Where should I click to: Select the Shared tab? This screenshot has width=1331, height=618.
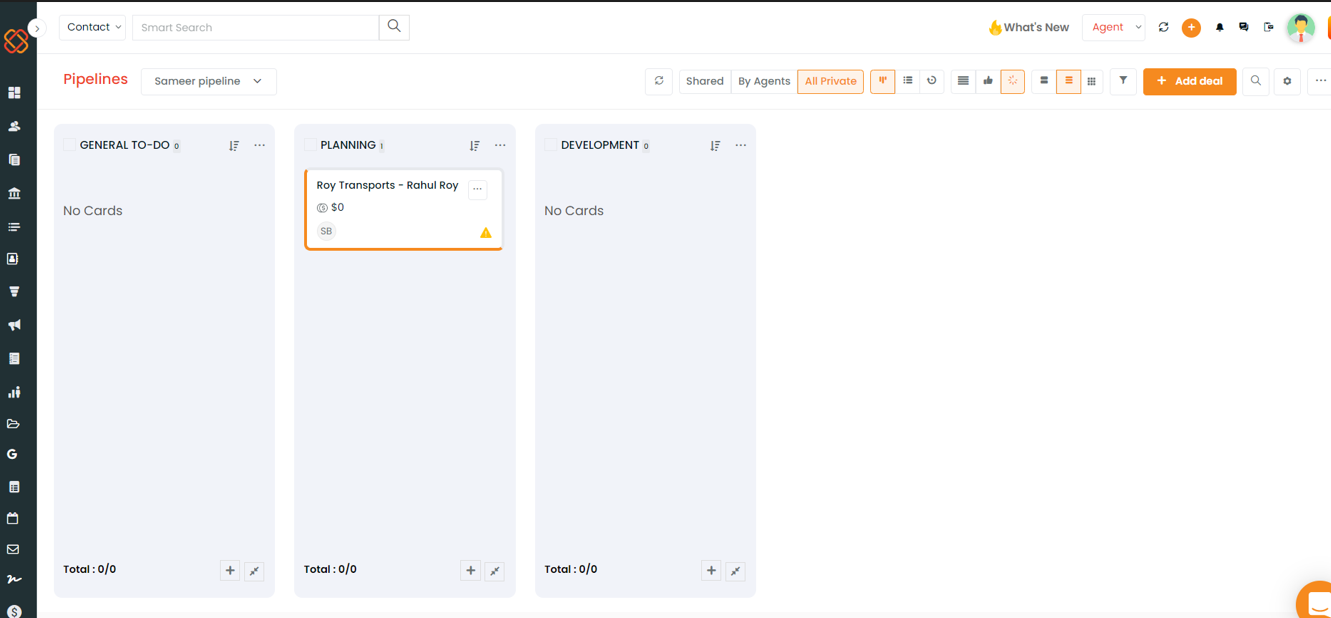[x=705, y=81]
